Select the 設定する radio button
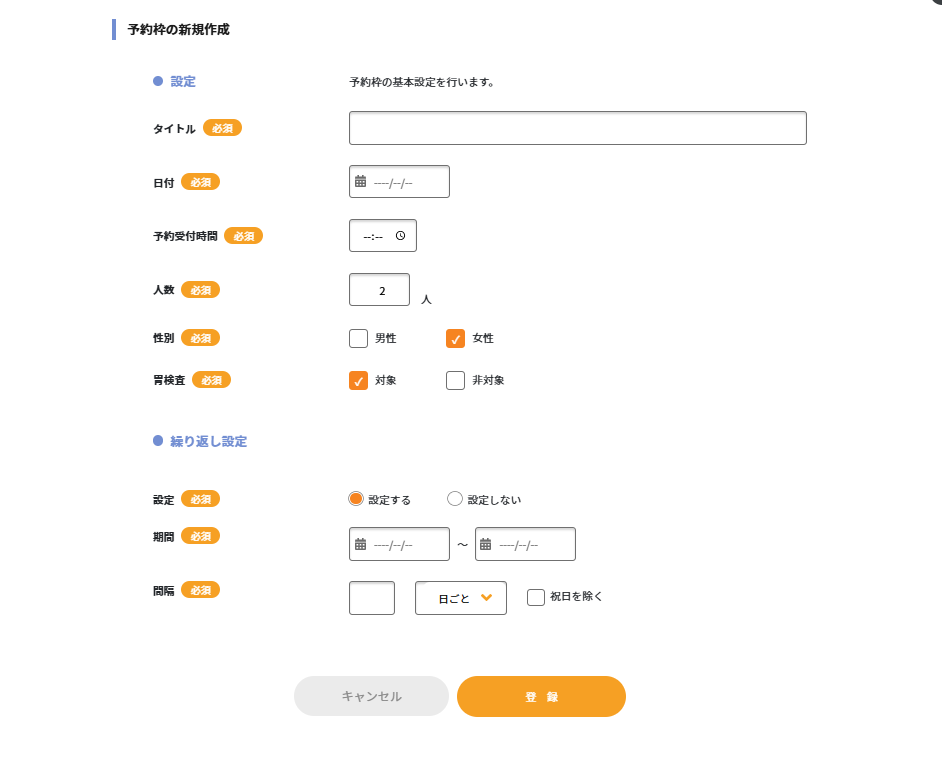 click(x=356, y=499)
